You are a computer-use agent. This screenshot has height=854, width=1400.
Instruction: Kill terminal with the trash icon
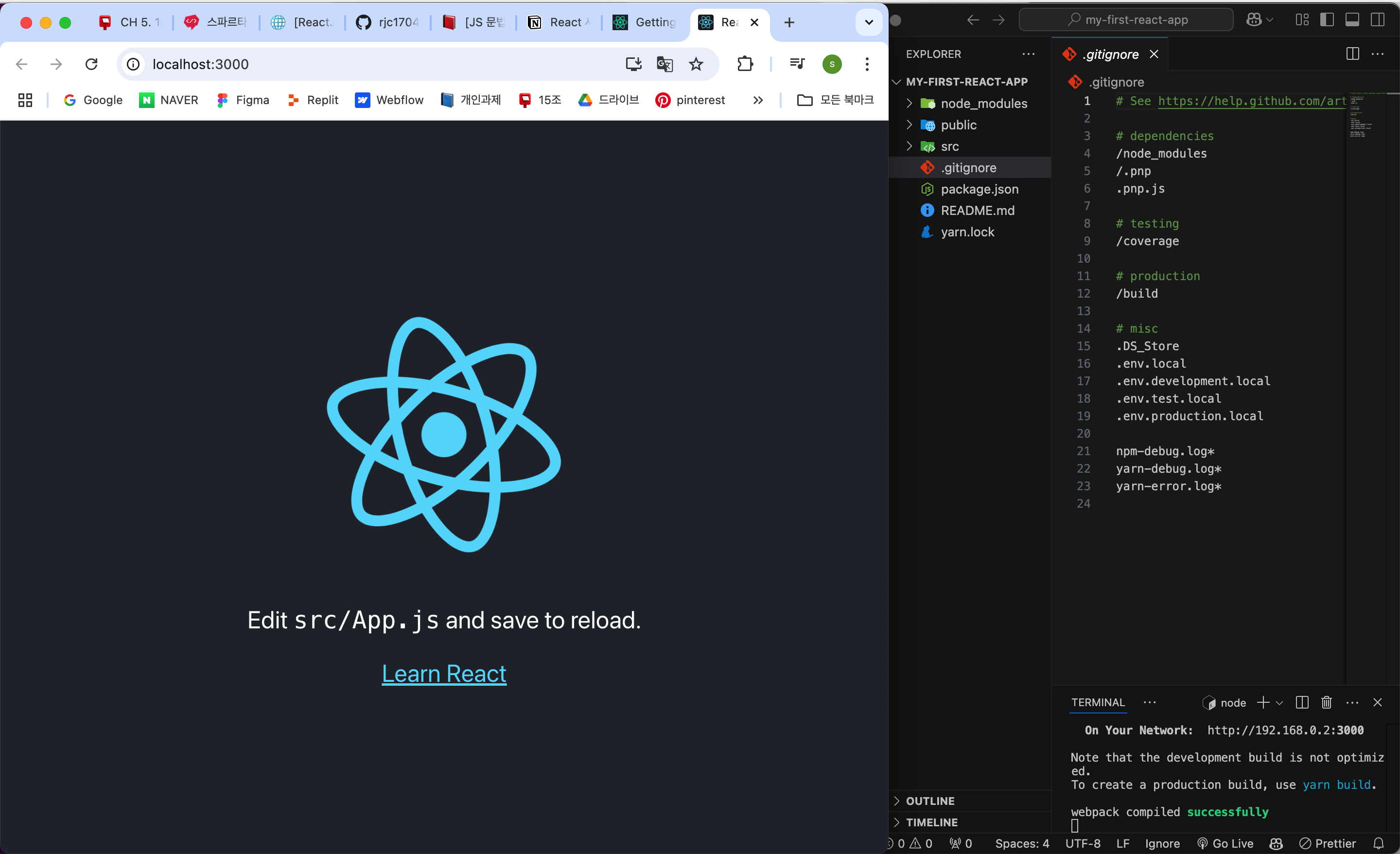click(1326, 702)
